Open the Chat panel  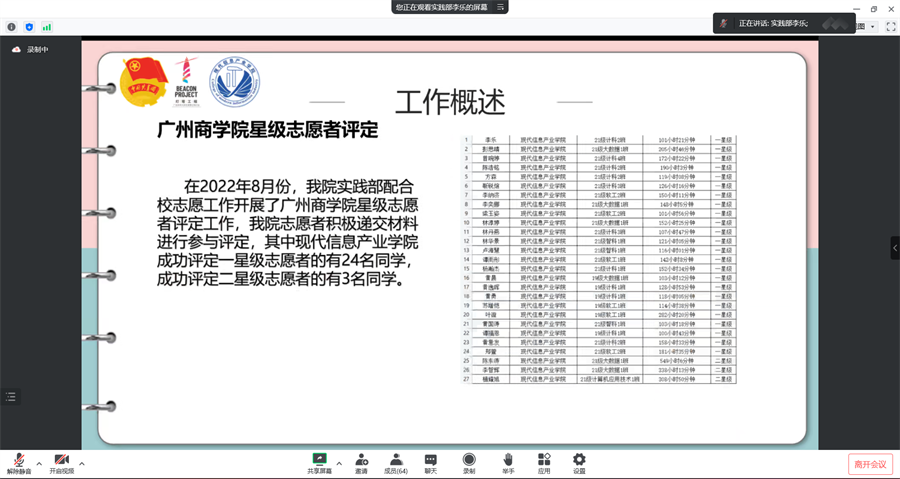pyautogui.click(x=431, y=461)
